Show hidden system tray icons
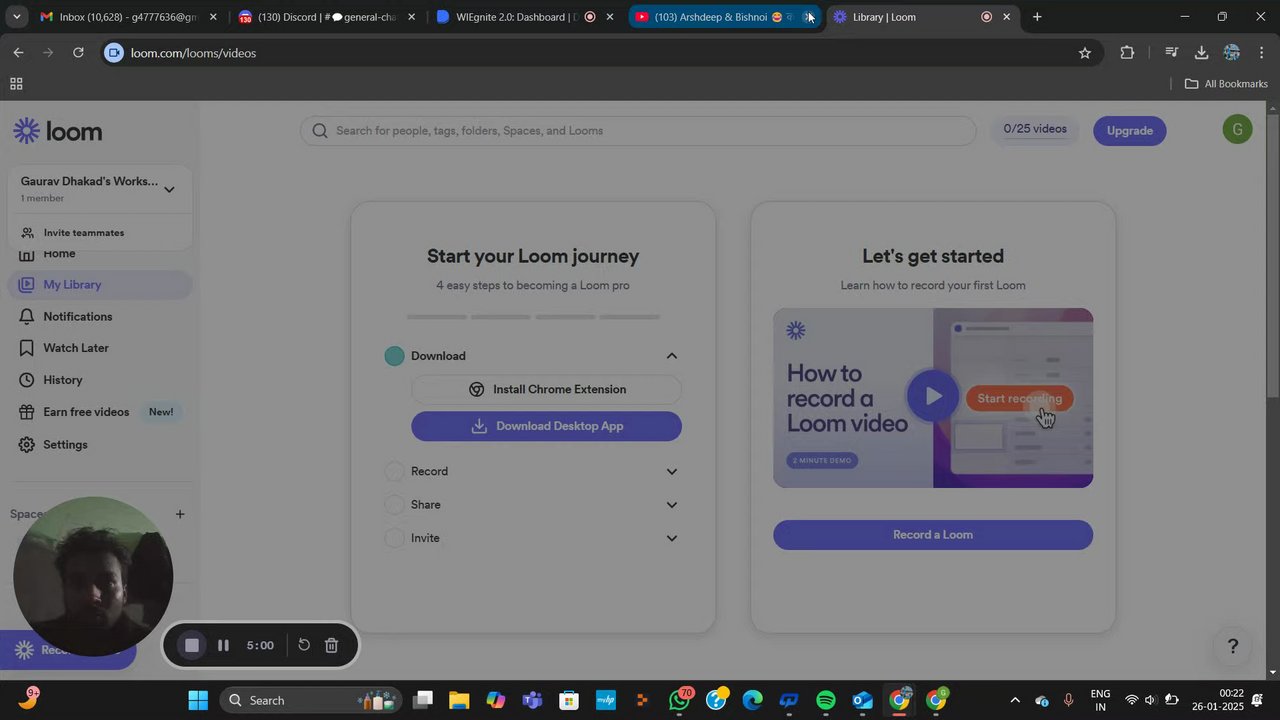The width and height of the screenshot is (1280, 720). click(x=1015, y=700)
